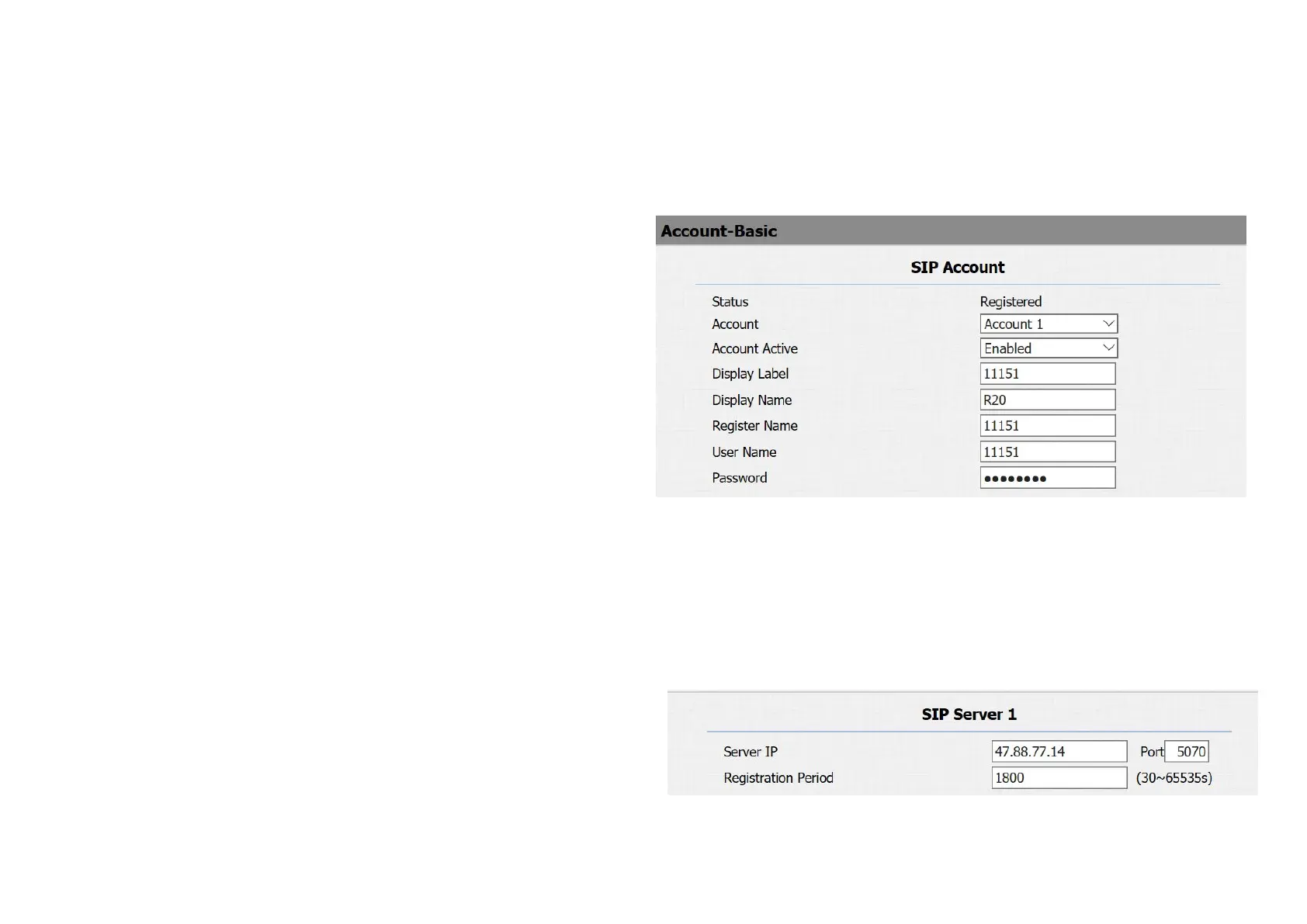1307x924 pixels.
Task: Click the Registration Period field 1800
Action: tap(1059, 777)
